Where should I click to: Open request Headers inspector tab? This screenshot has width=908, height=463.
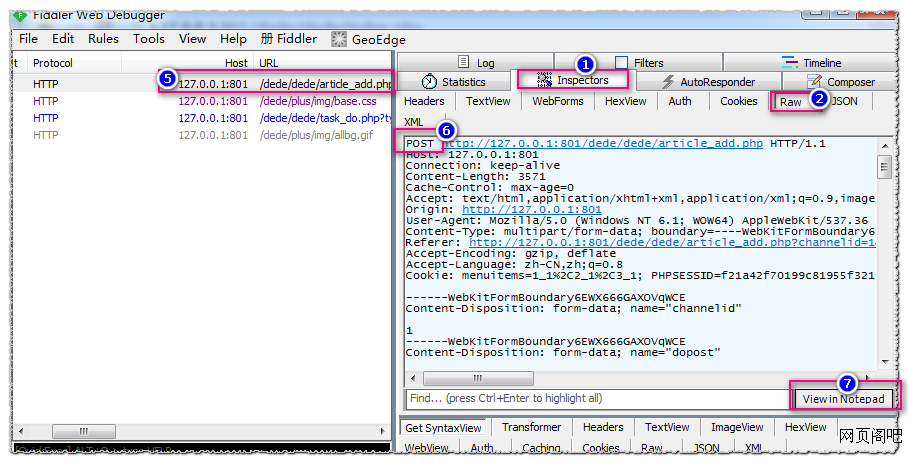pos(424,101)
